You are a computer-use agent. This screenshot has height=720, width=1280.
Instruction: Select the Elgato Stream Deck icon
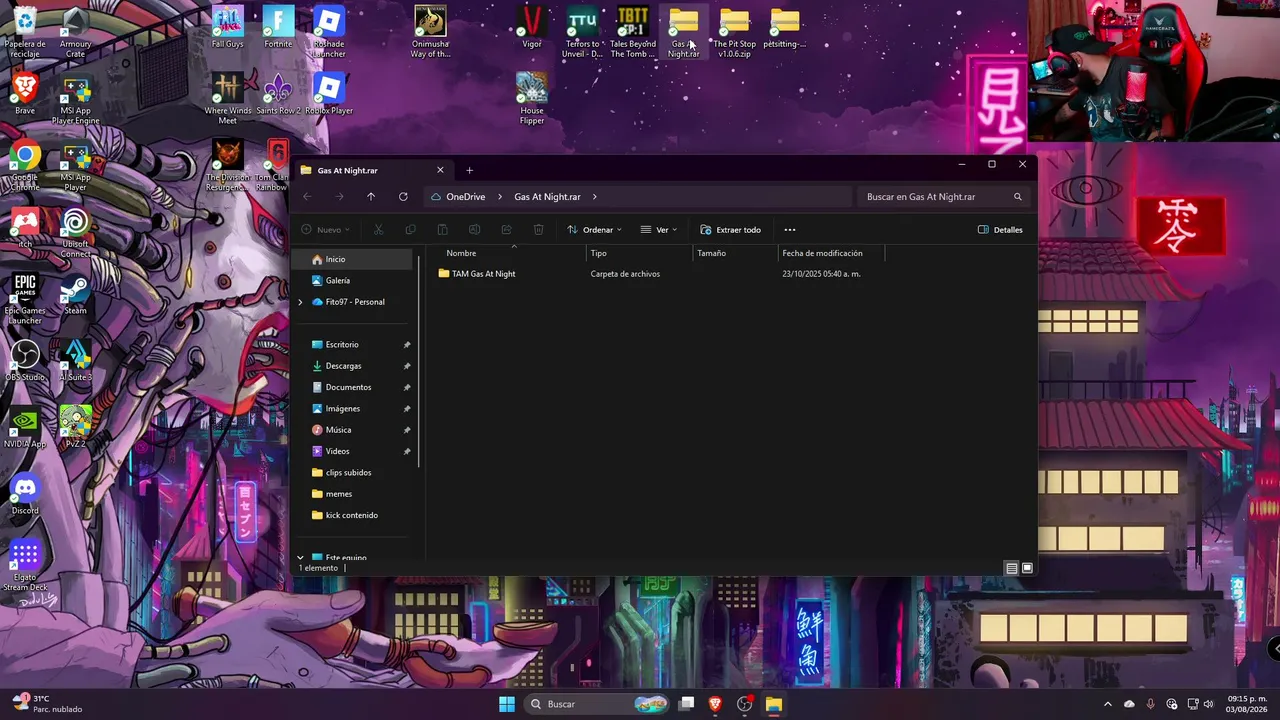click(x=25, y=566)
